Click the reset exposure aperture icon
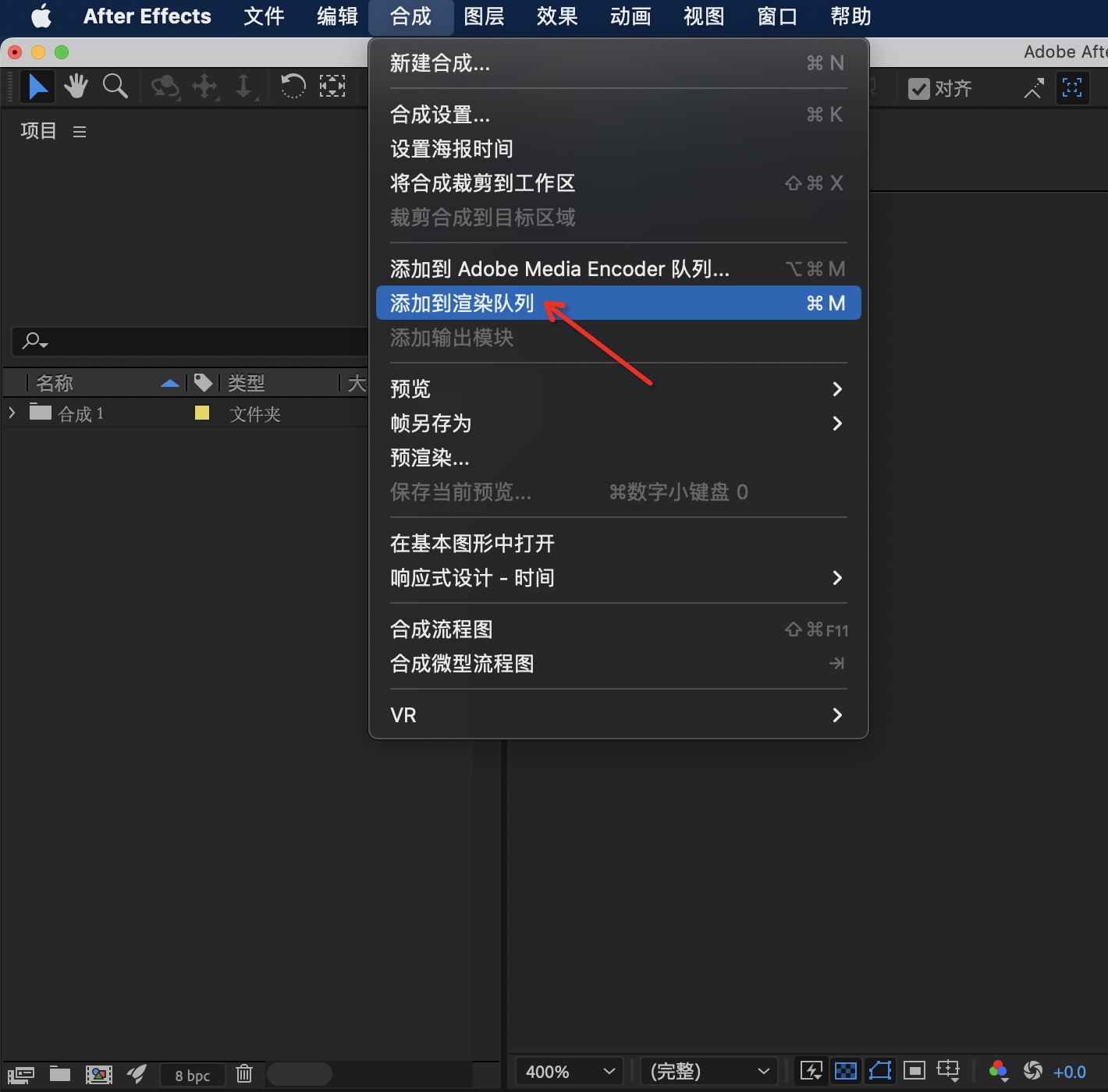This screenshot has height=1092, width=1108. 1033,1070
